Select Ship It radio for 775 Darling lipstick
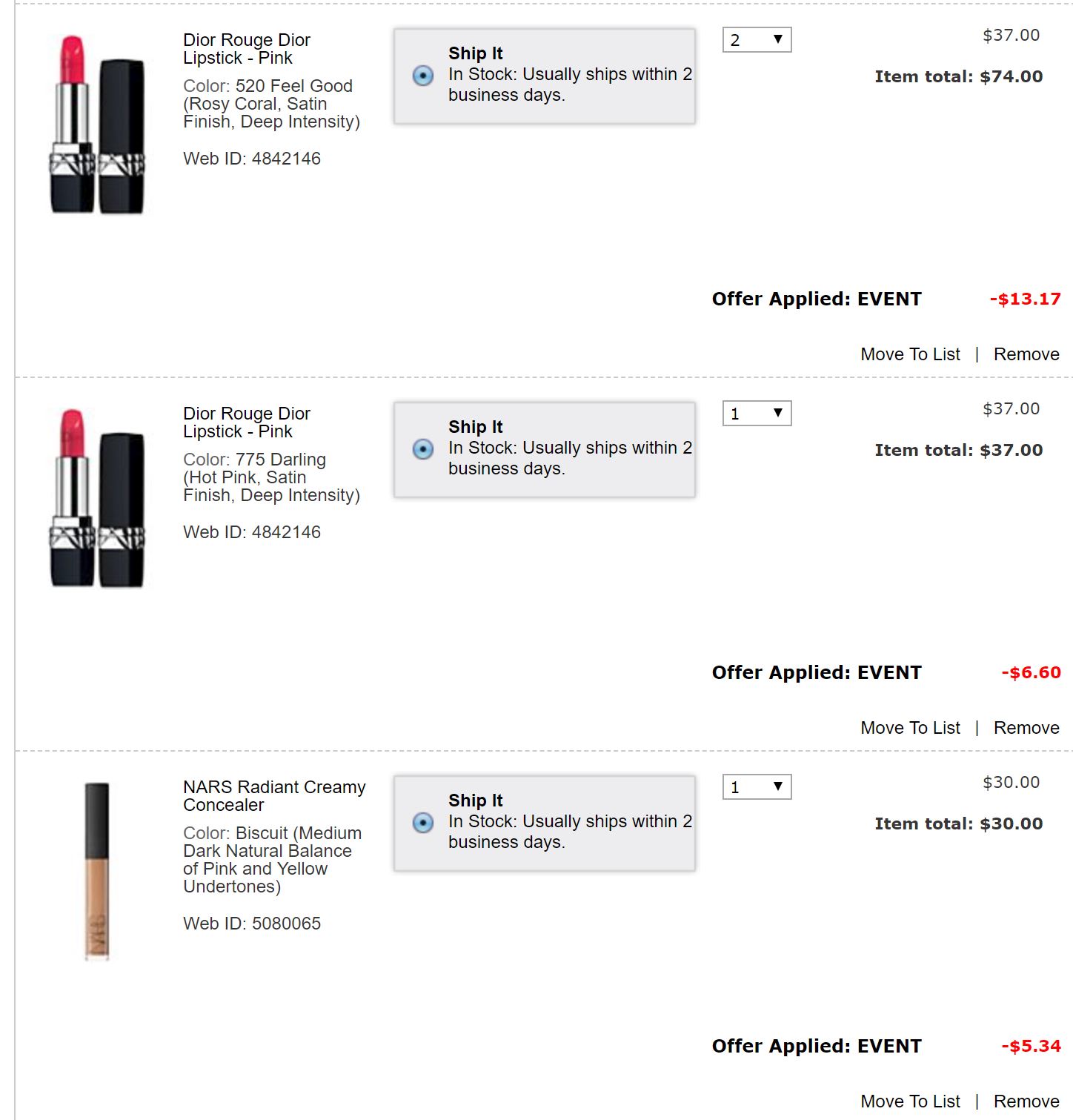 pyautogui.click(x=423, y=448)
